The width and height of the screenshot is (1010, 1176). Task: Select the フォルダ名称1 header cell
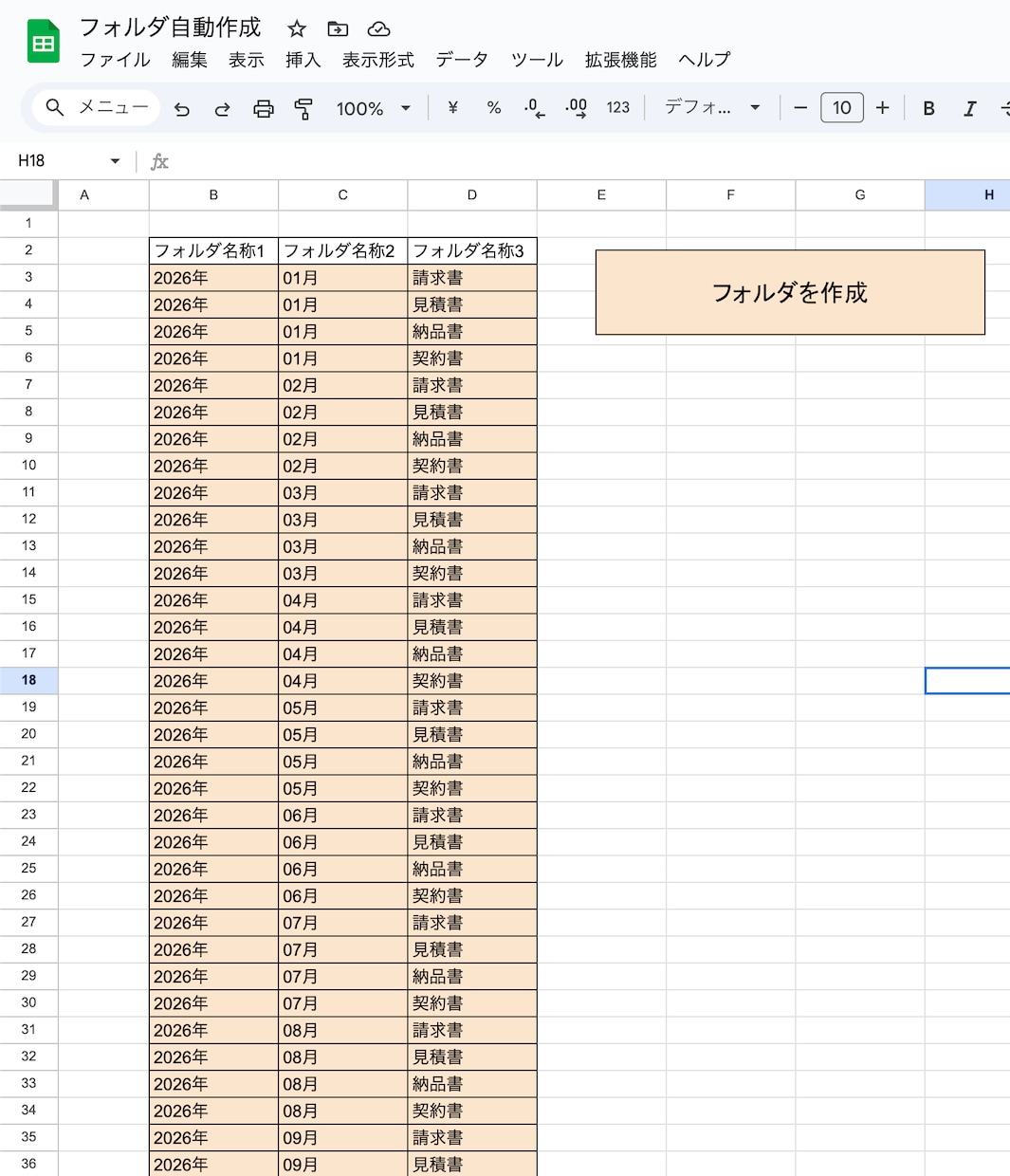pos(213,250)
